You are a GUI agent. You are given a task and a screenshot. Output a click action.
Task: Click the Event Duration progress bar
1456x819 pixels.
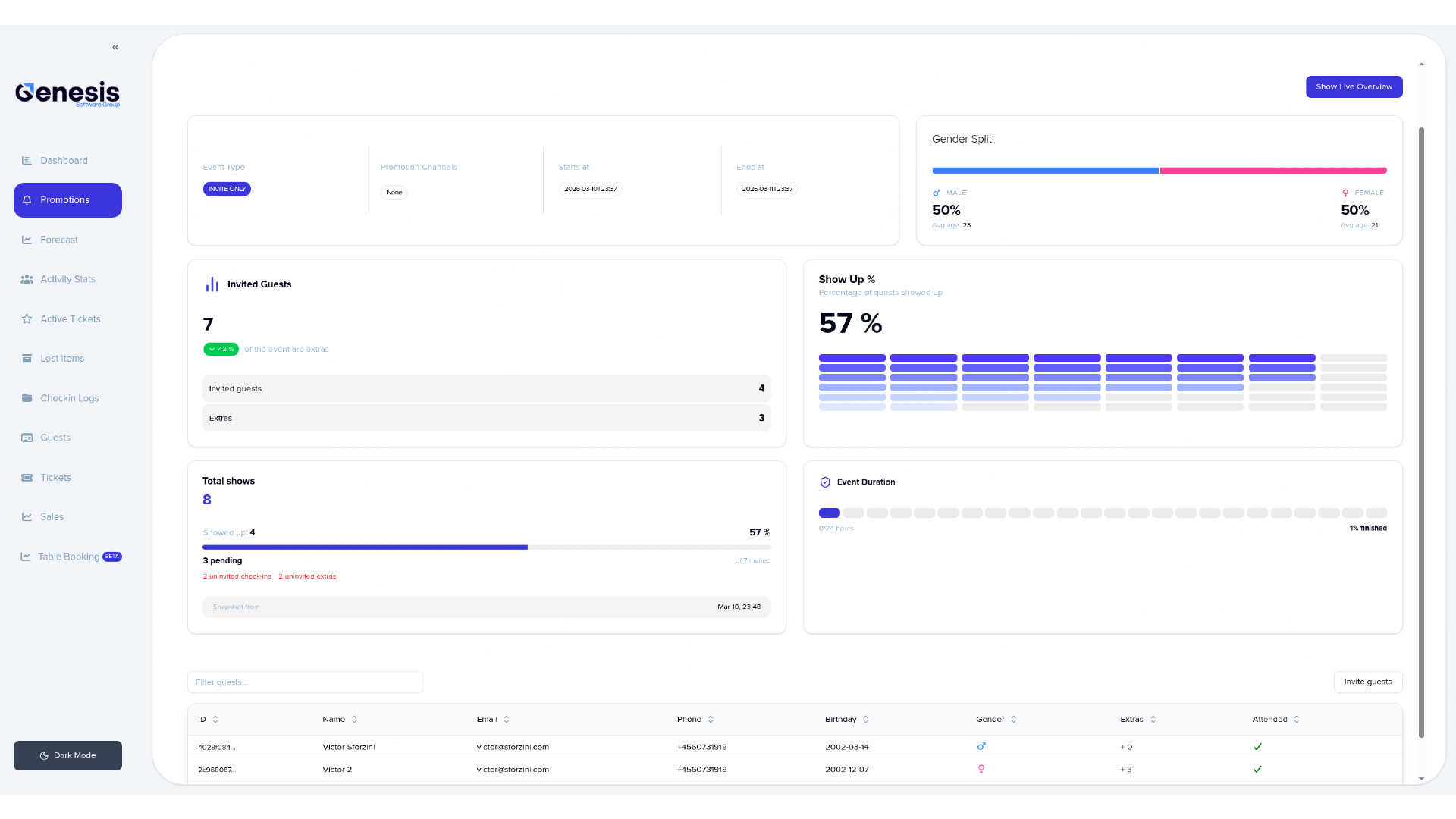pyautogui.click(x=1102, y=513)
